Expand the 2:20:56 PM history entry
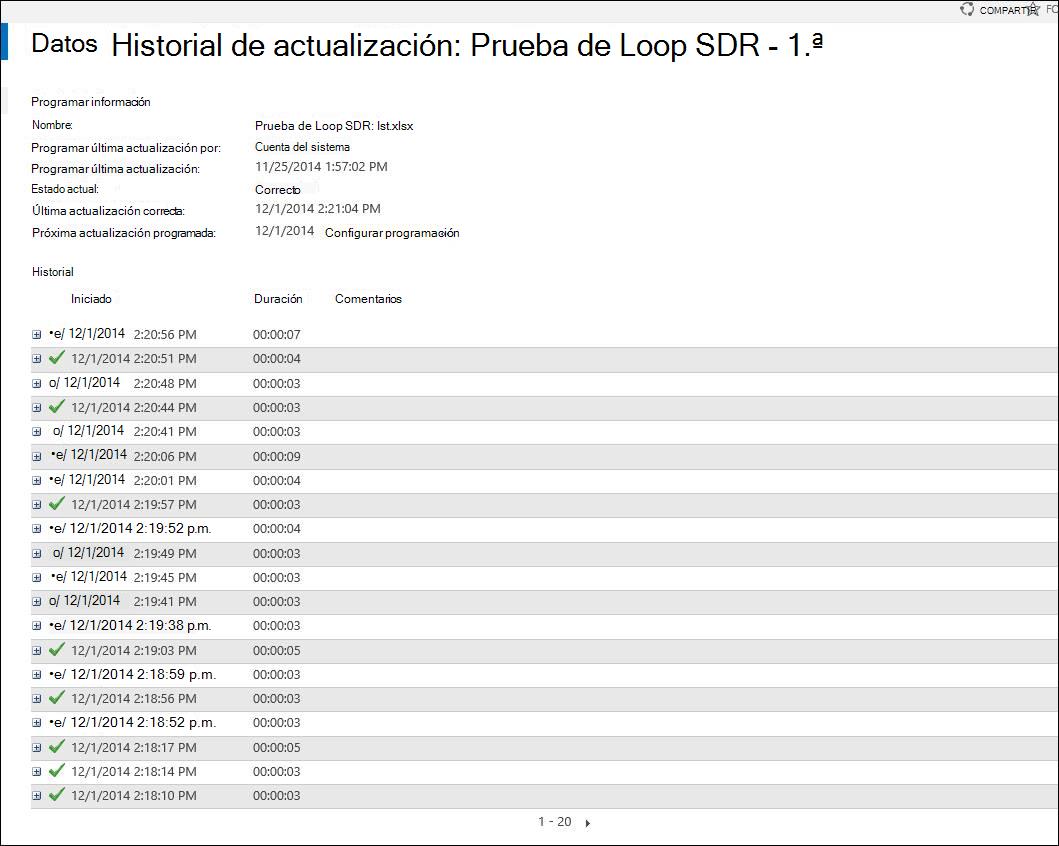The height and width of the screenshot is (846, 1059). click(x=36, y=335)
